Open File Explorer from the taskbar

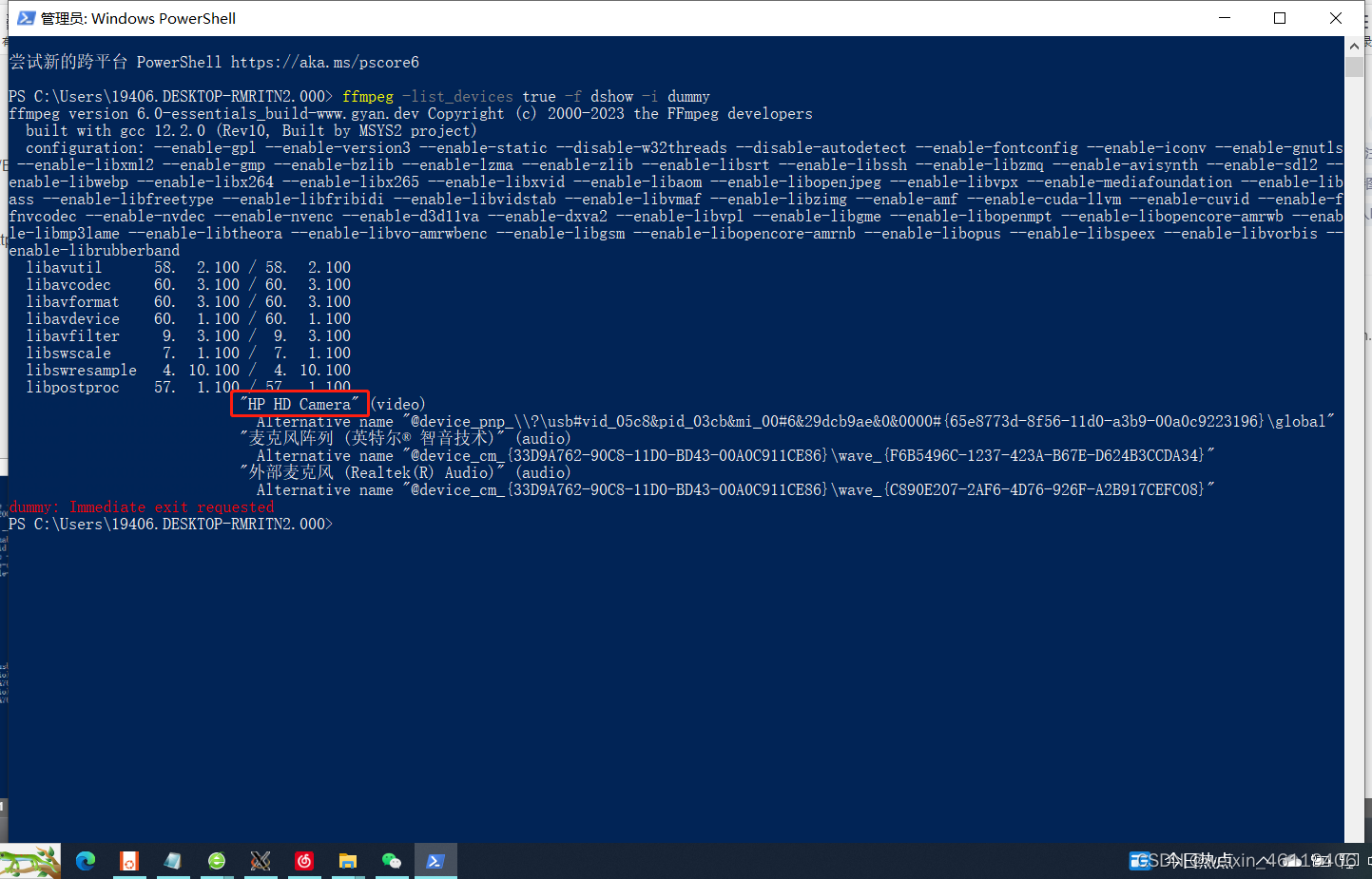click(348, 861)
